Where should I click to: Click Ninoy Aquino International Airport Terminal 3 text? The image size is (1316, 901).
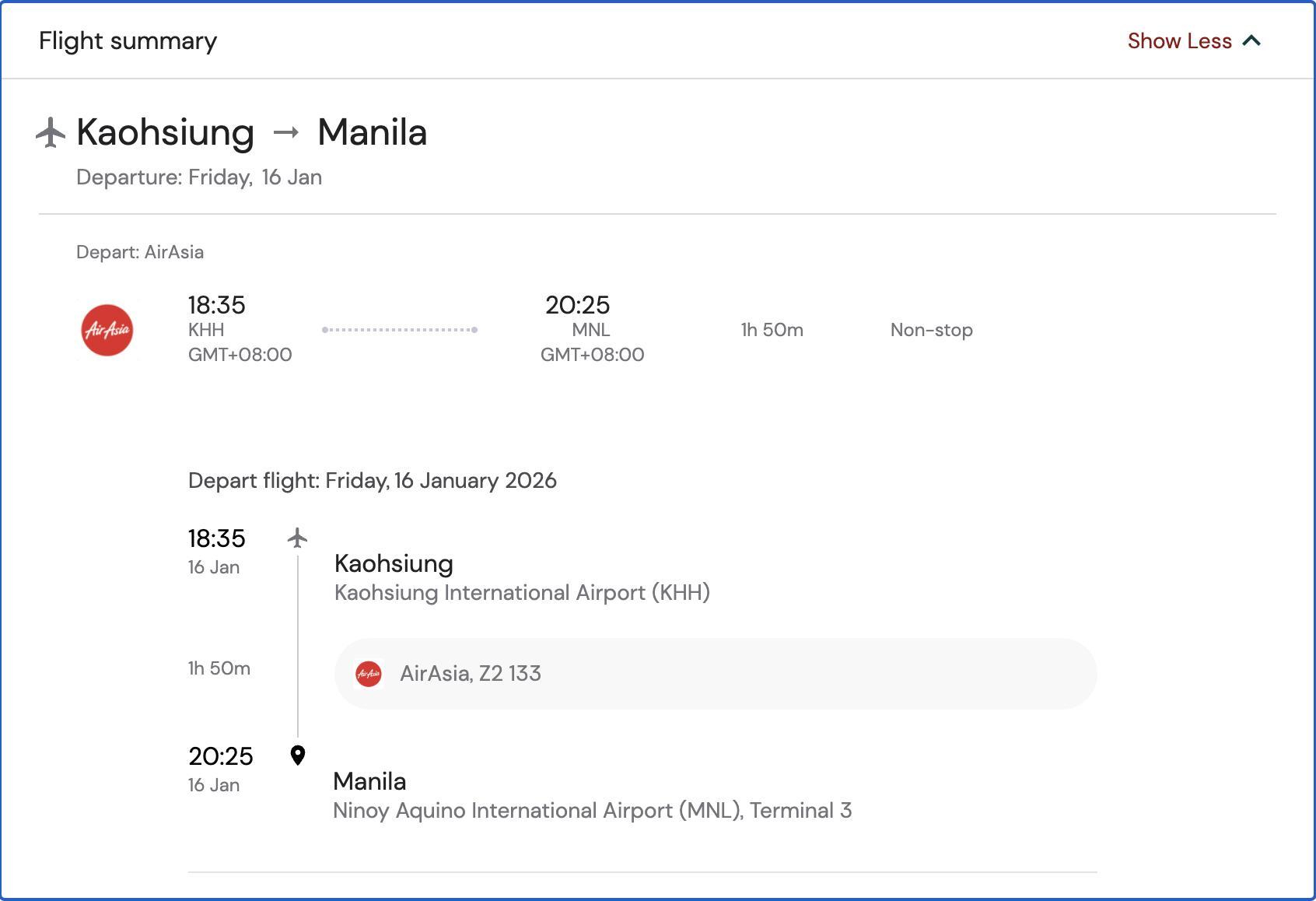click(x=592, y=811)
